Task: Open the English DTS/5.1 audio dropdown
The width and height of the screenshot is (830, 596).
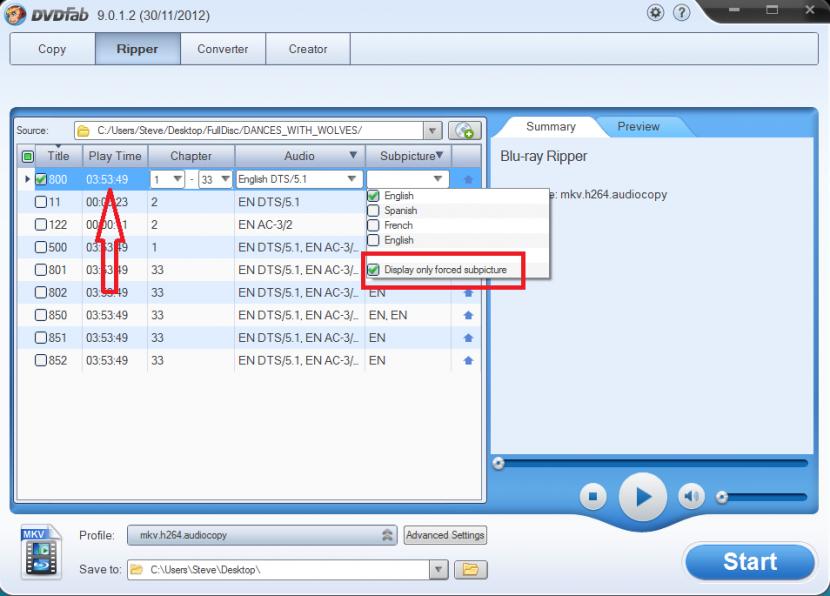Action: pyautogui.click(x=351, y=179)
